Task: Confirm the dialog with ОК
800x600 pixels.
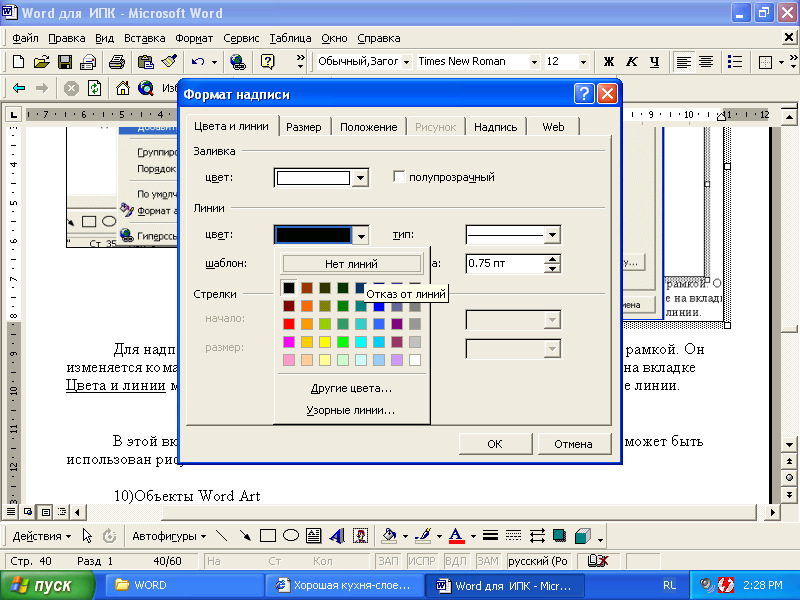Action: 495,444
